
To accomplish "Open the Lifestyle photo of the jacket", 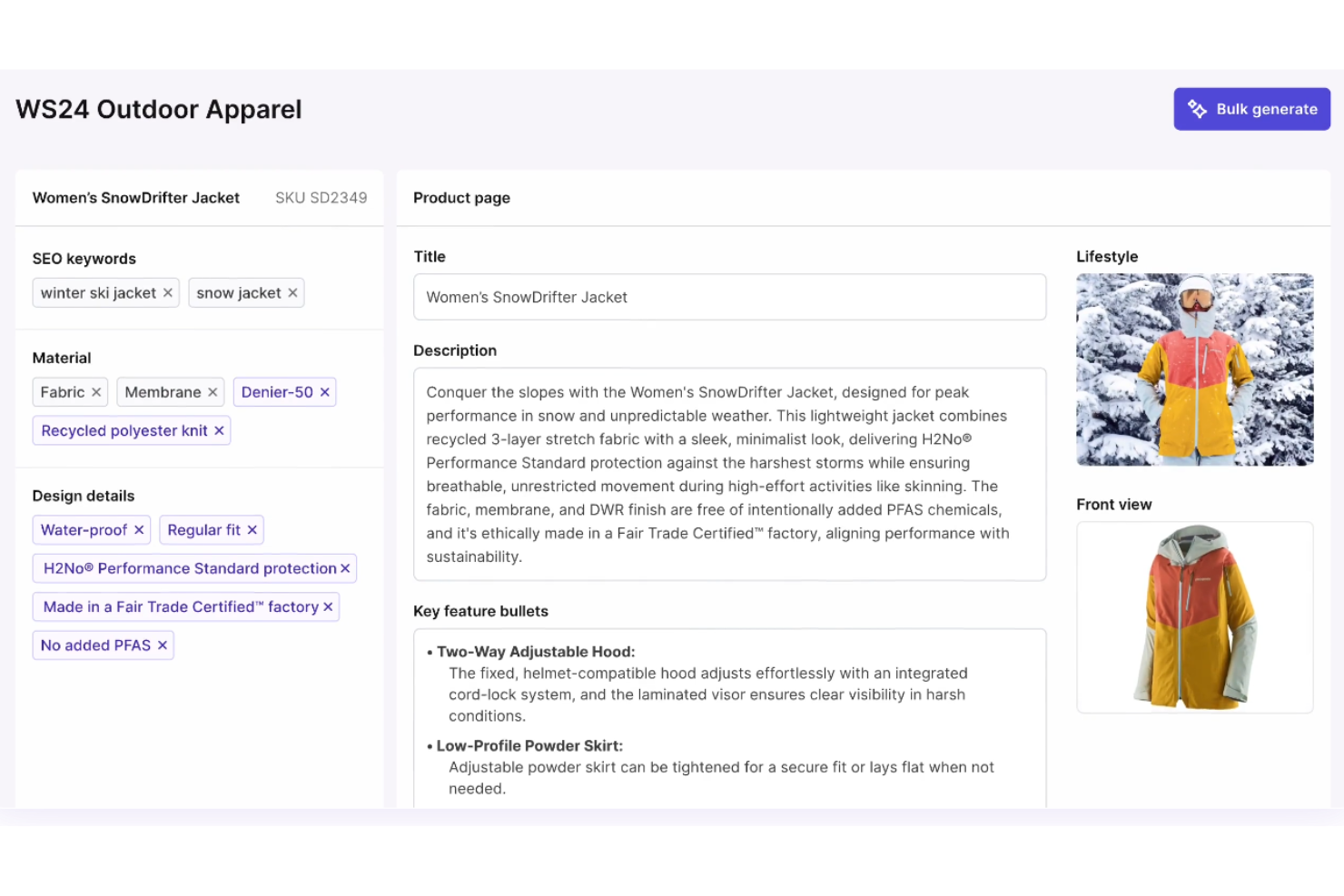I will coord(1194,369).
